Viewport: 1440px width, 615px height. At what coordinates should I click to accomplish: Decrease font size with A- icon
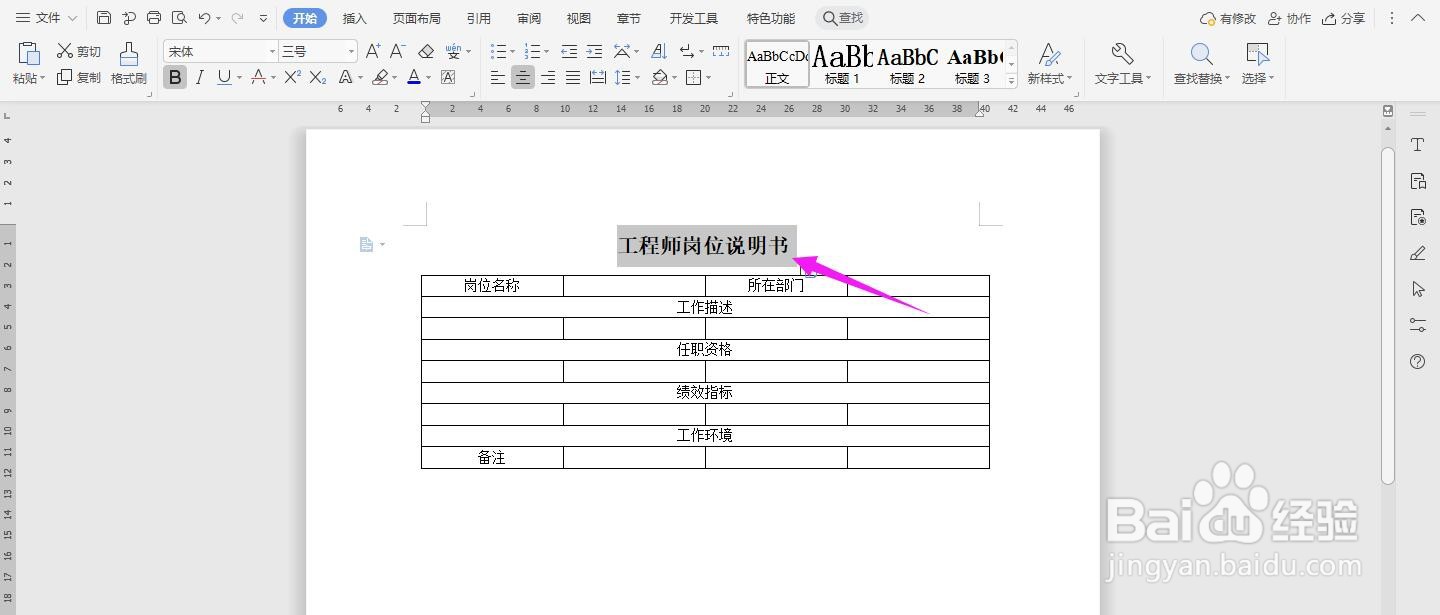tap(397, 51)
